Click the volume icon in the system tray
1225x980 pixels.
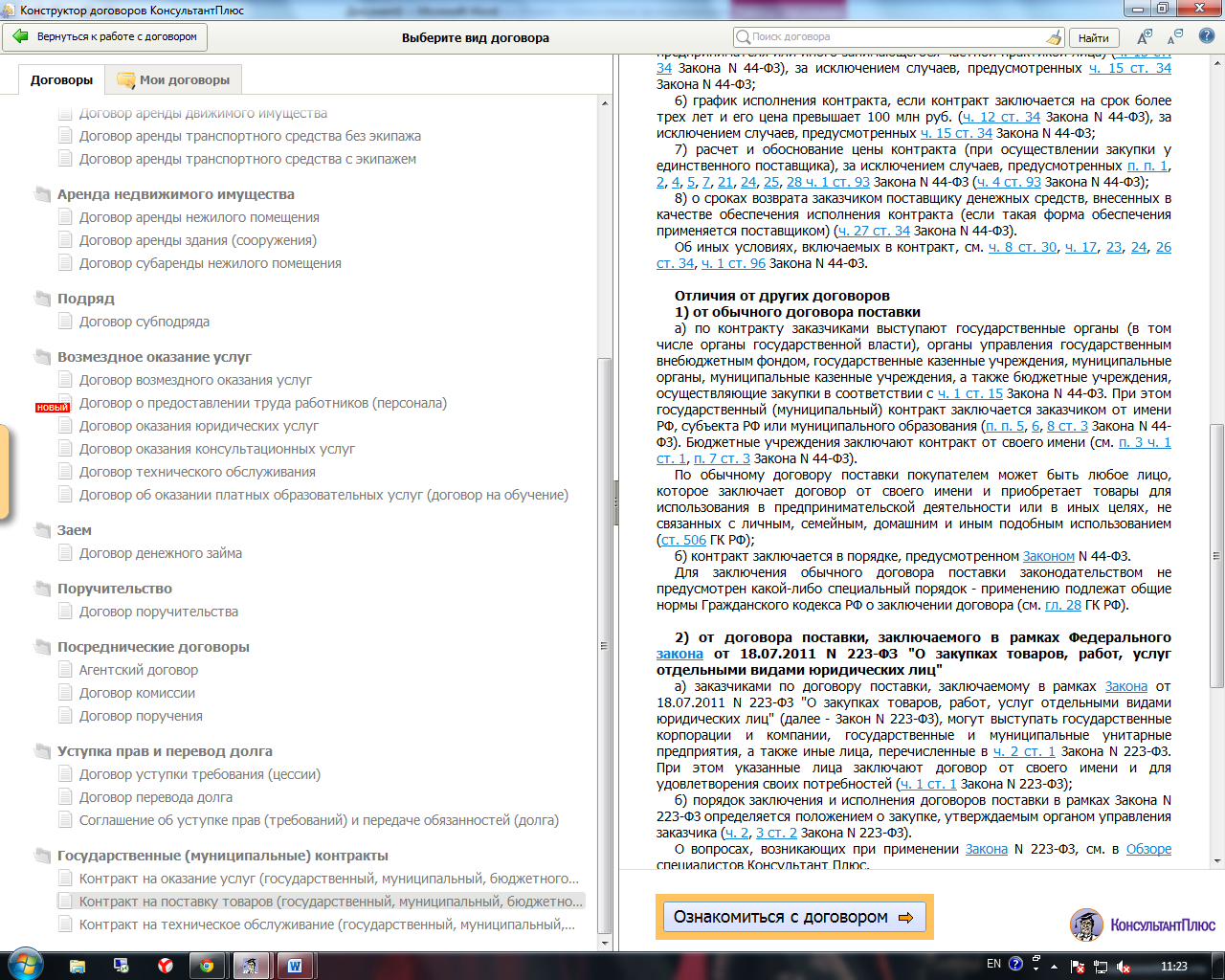[x=1124, y=967]
